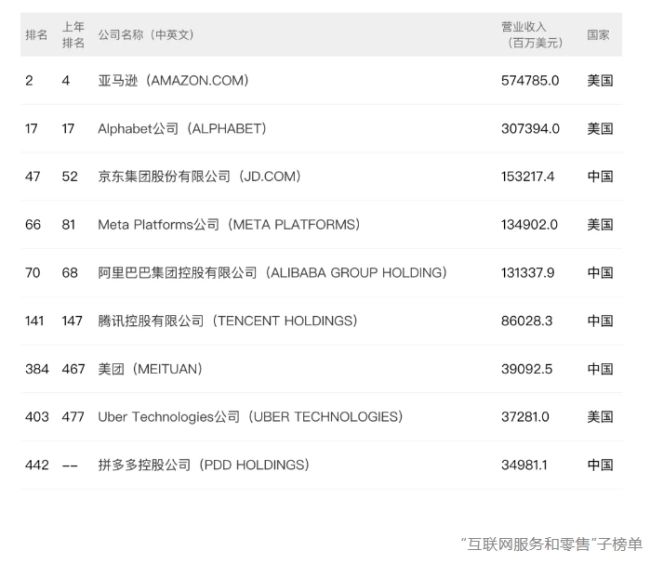Image resolution: width=650 pixels, height=564 pixels.
Task: Click Alphabet's revenue value 307394.0
Action: [530, 129]
